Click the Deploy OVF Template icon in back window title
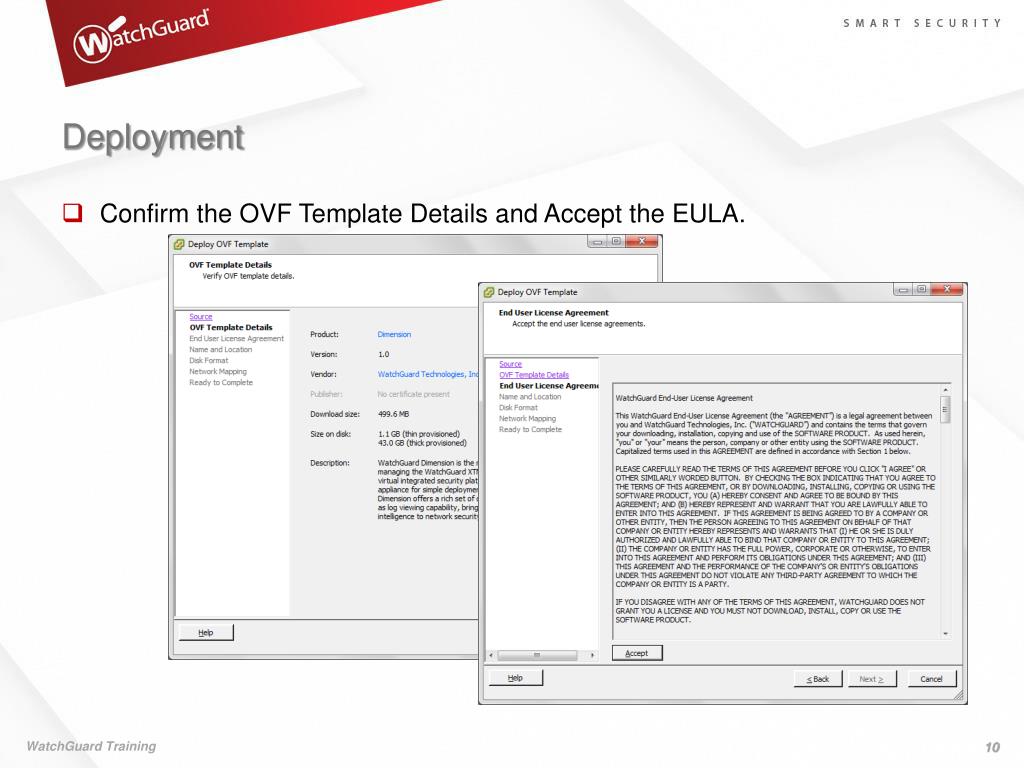This screenshot has width=1024, height=768. click(179, 244)
